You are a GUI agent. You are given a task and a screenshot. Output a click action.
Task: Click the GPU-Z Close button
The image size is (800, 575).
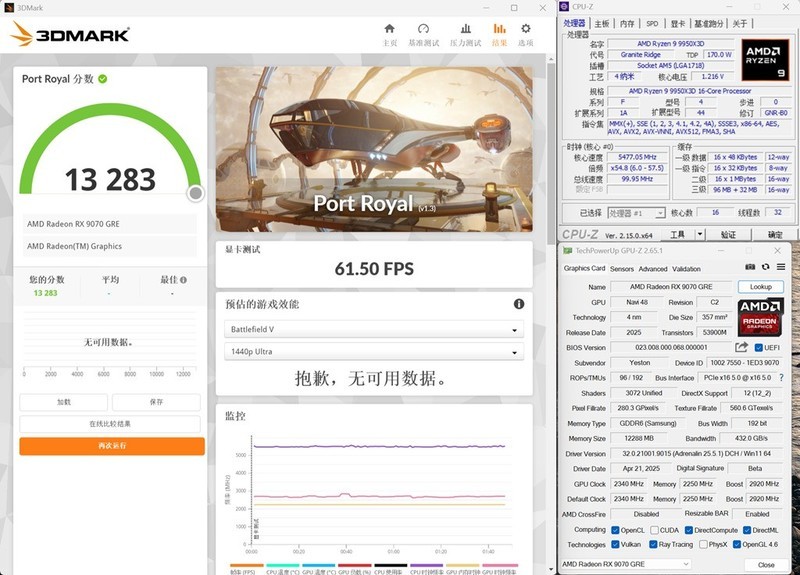click(766, 565)
